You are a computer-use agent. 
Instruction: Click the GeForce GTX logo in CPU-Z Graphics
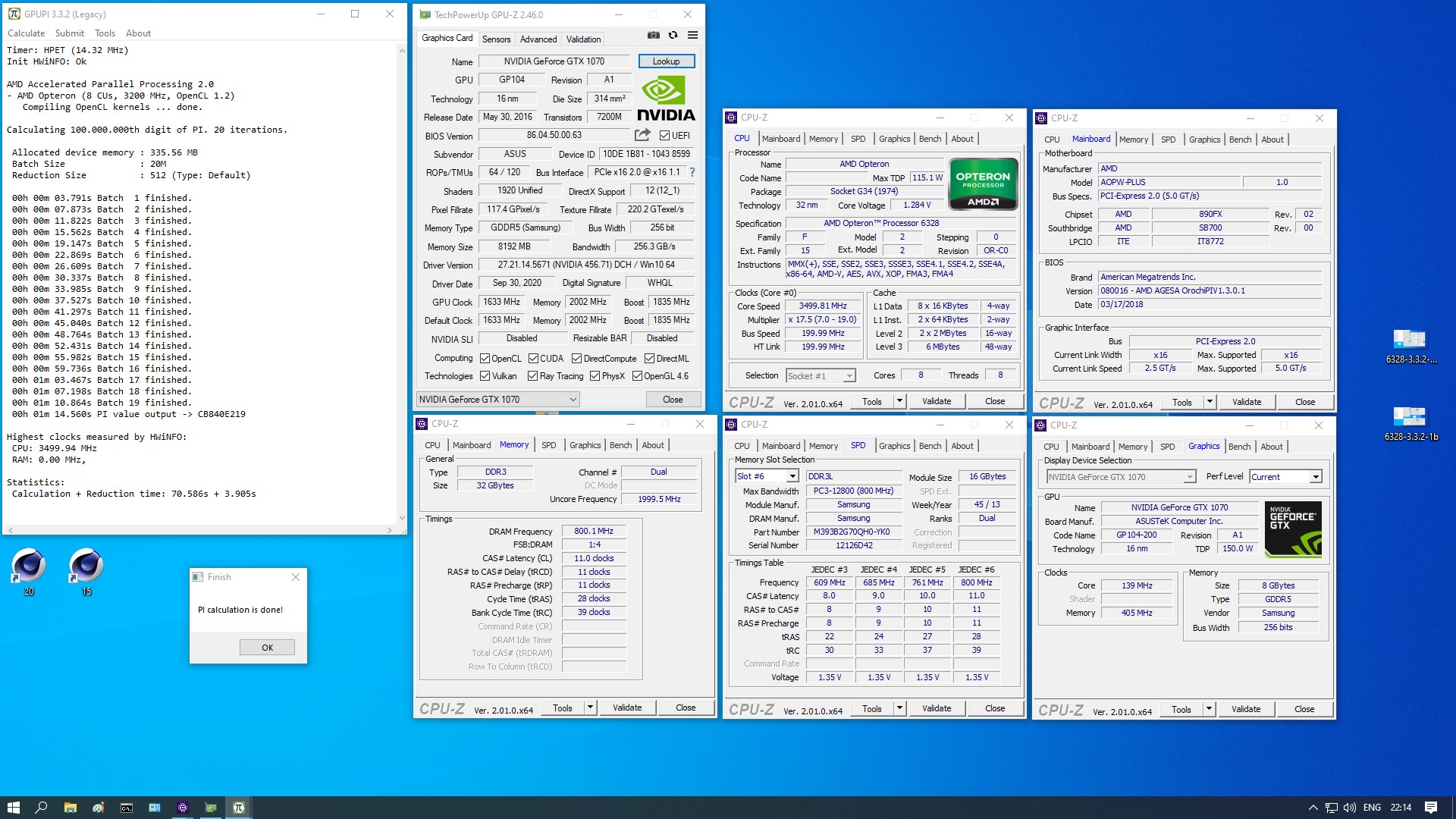1294,529
